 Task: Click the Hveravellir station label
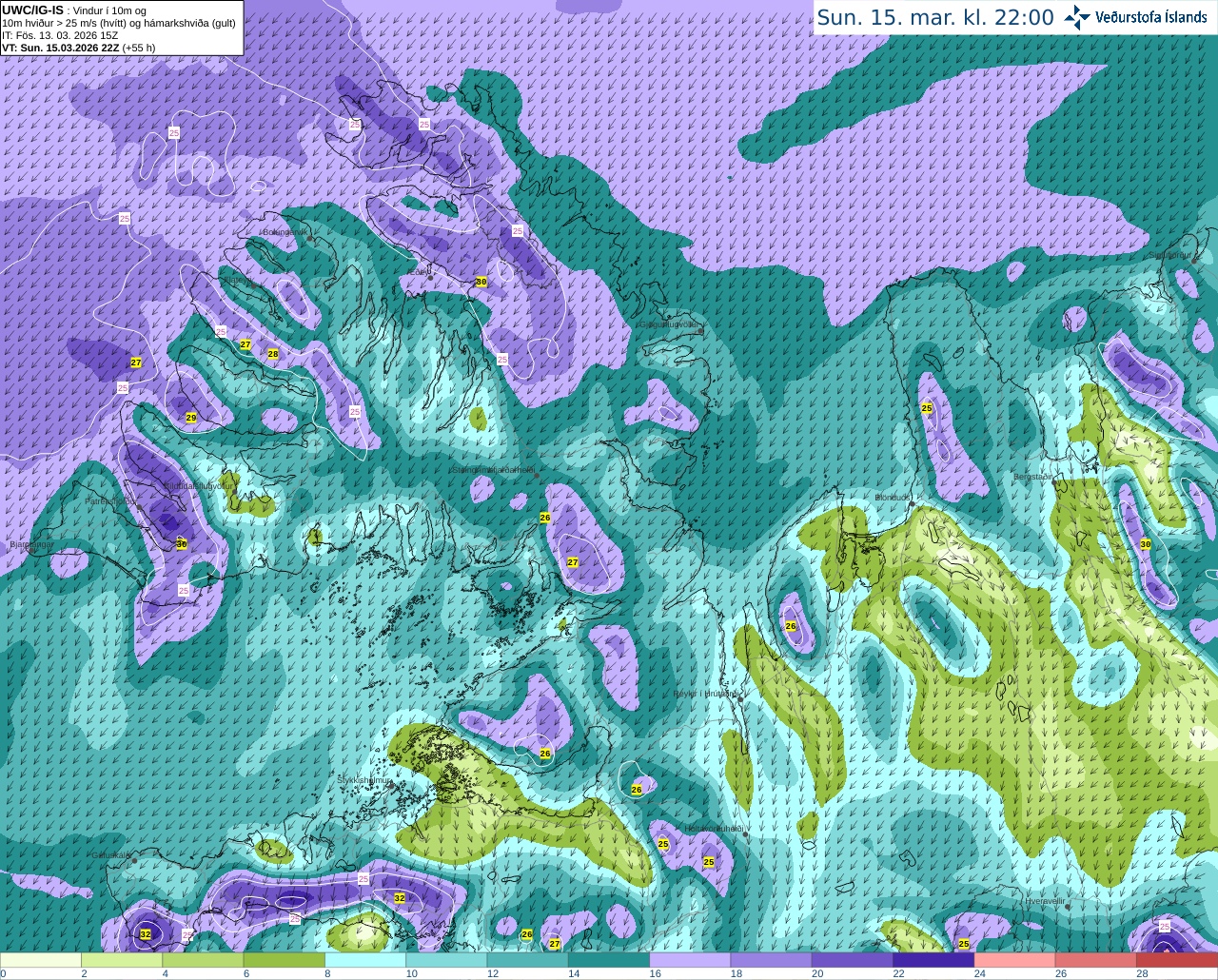pos(1044,899)
